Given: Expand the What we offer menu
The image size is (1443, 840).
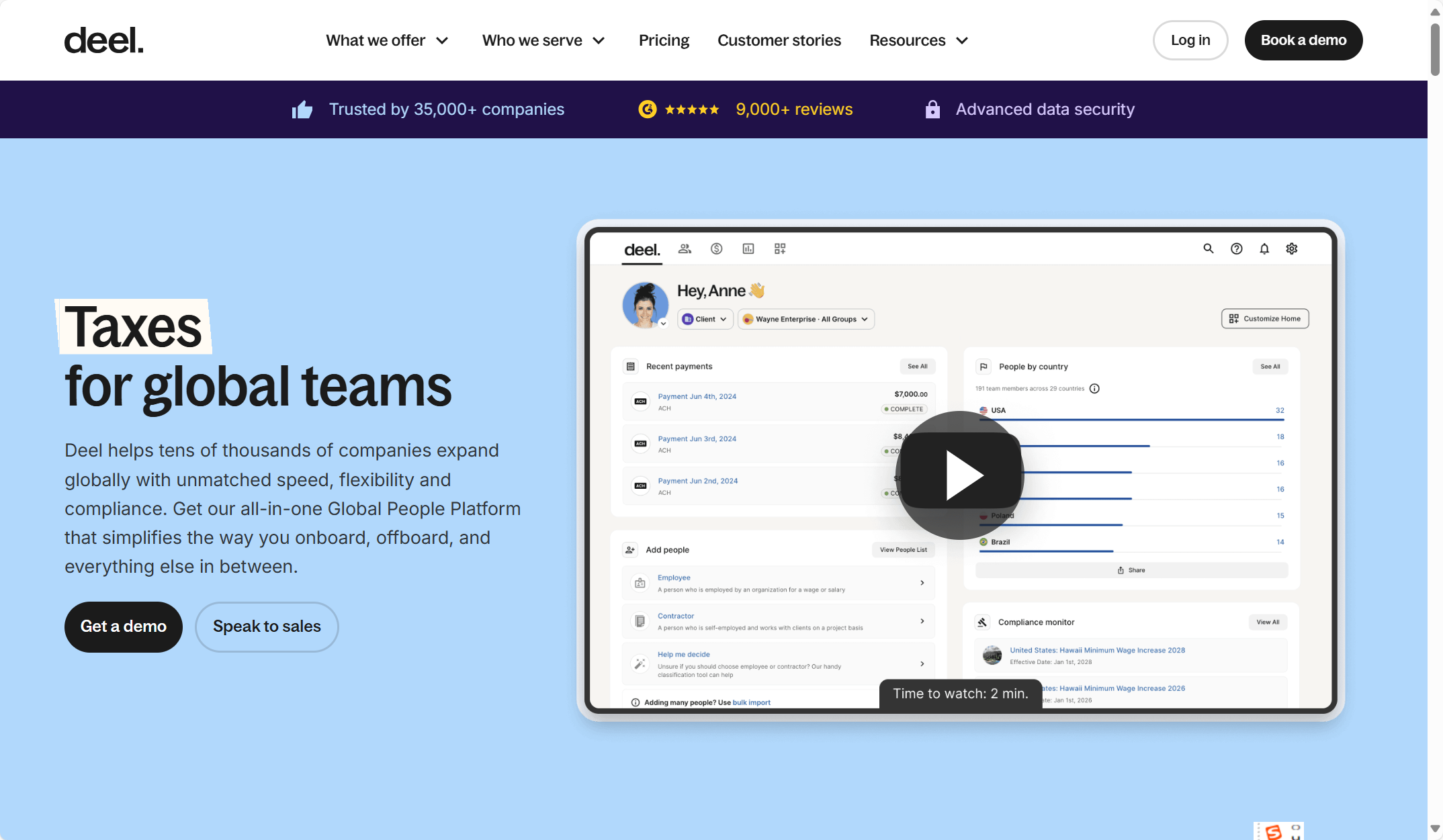Looking at the screenshot, I should 387,40.
